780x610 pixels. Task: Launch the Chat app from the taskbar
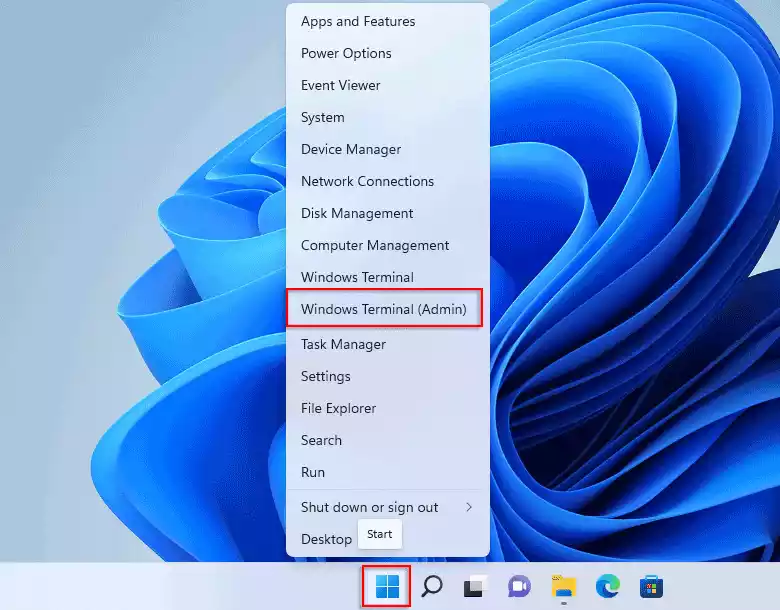click(518, 587)
